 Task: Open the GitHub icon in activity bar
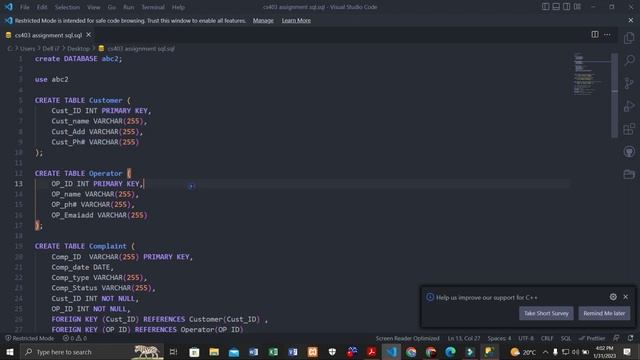pyautogui.click(x=629, y=152)
